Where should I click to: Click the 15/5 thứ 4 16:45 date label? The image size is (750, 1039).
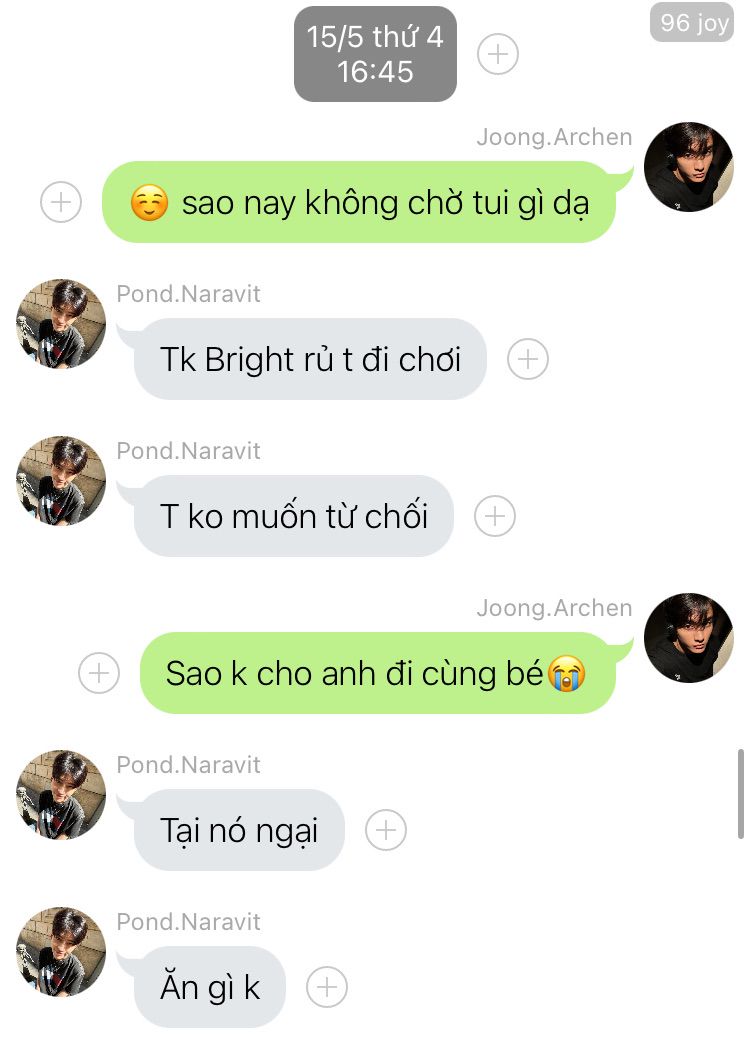[x=375, y=54]
